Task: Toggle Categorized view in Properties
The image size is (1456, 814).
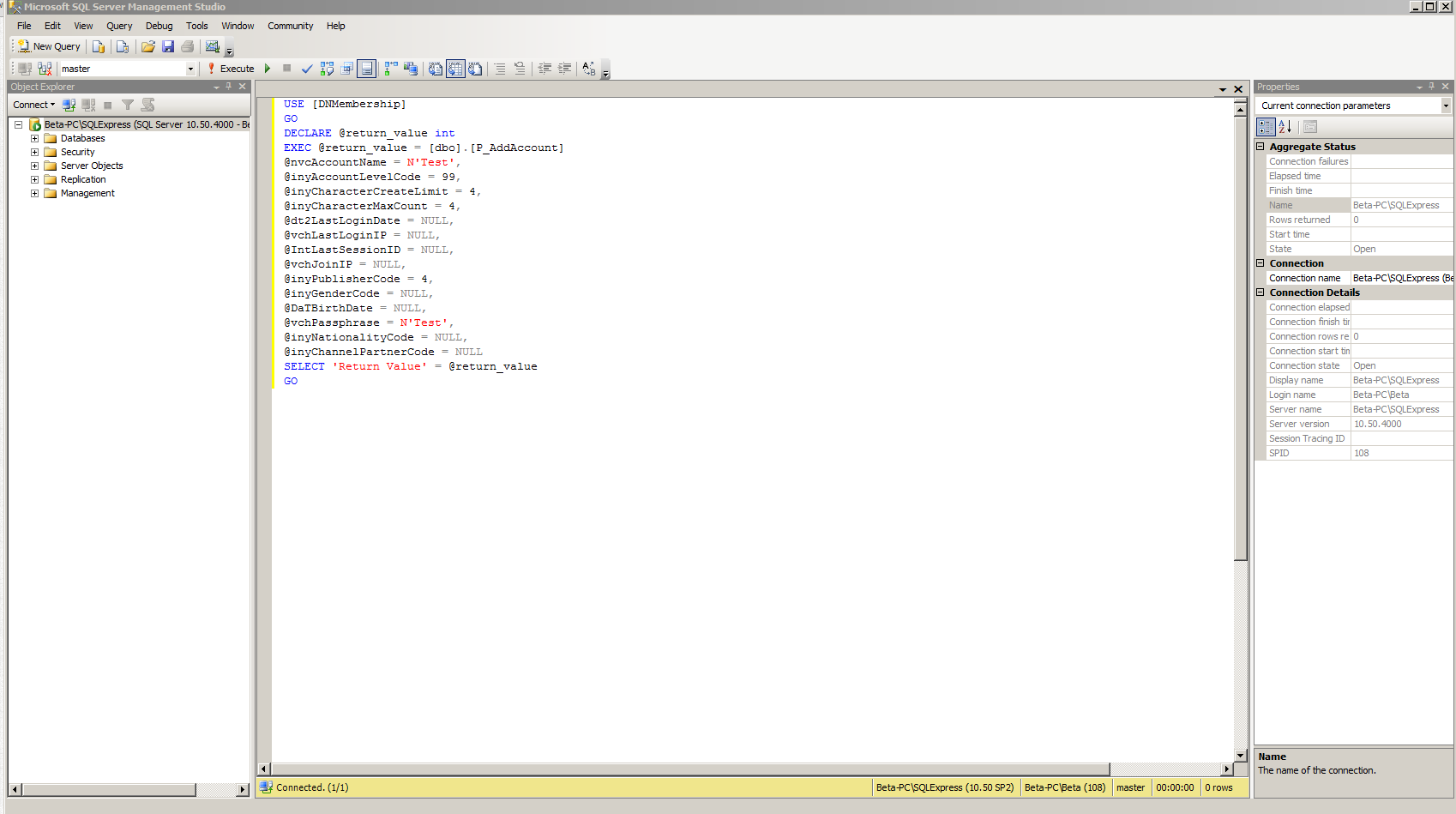Action: pyautogui.click(x=1266, y=127)
